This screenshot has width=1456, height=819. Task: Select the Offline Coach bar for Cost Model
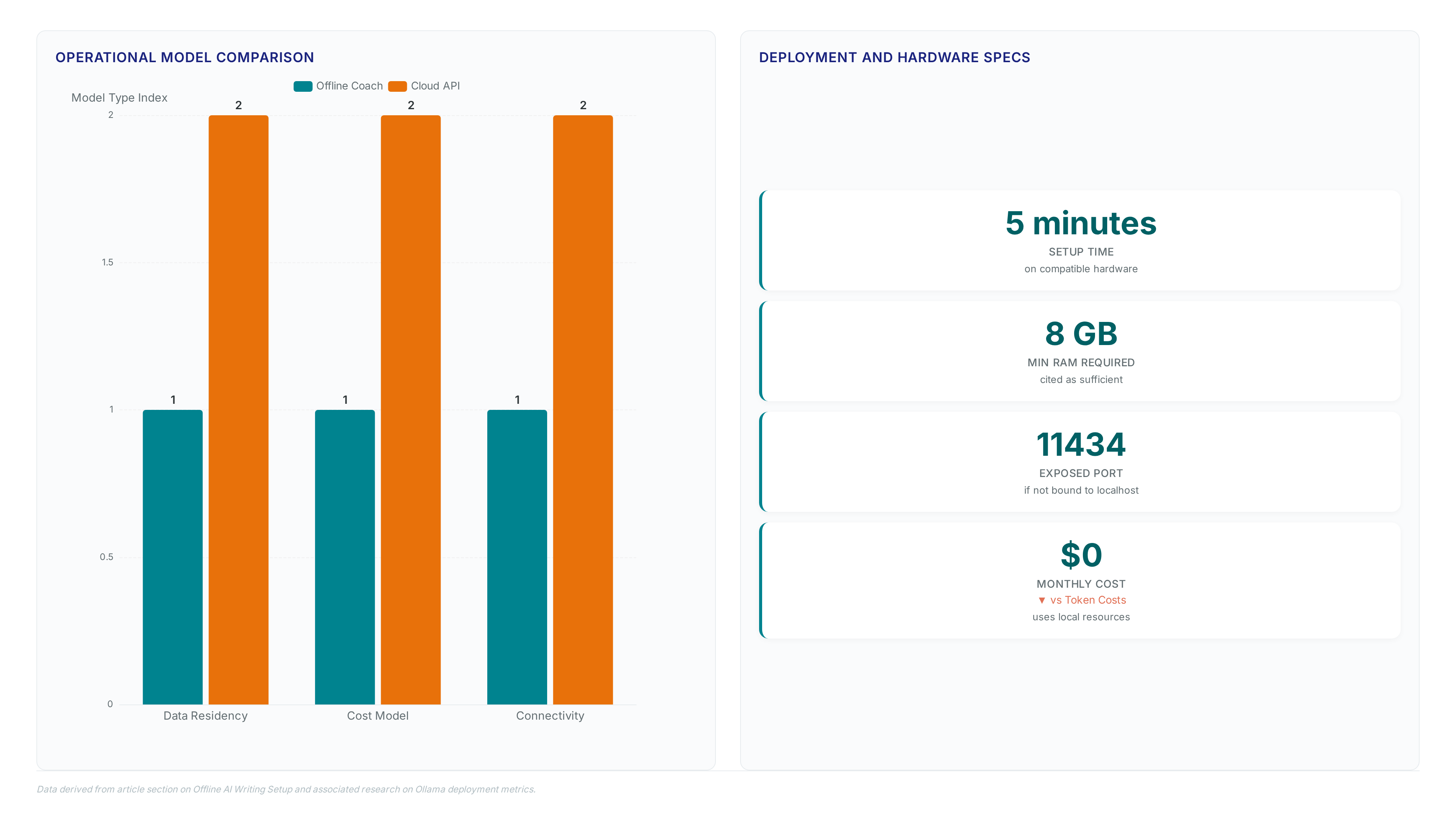(x=345, y=557)
